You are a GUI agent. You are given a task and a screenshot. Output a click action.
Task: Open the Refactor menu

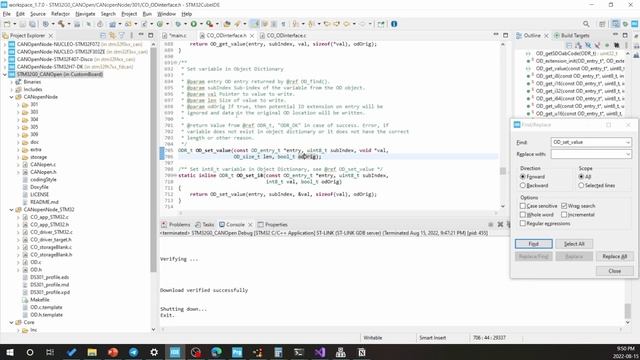point(60,14)
